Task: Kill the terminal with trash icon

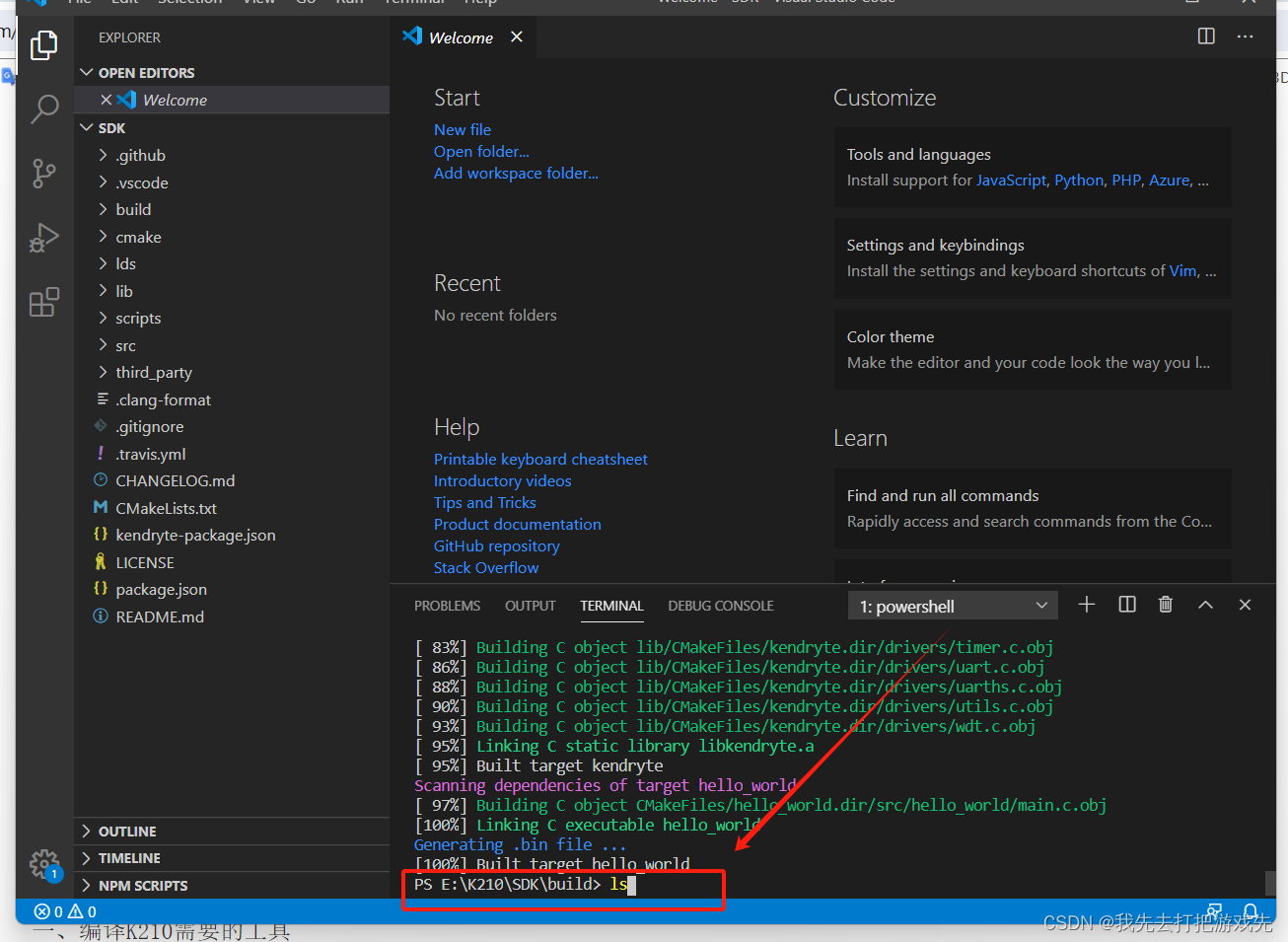Action: click(1166, 605)
